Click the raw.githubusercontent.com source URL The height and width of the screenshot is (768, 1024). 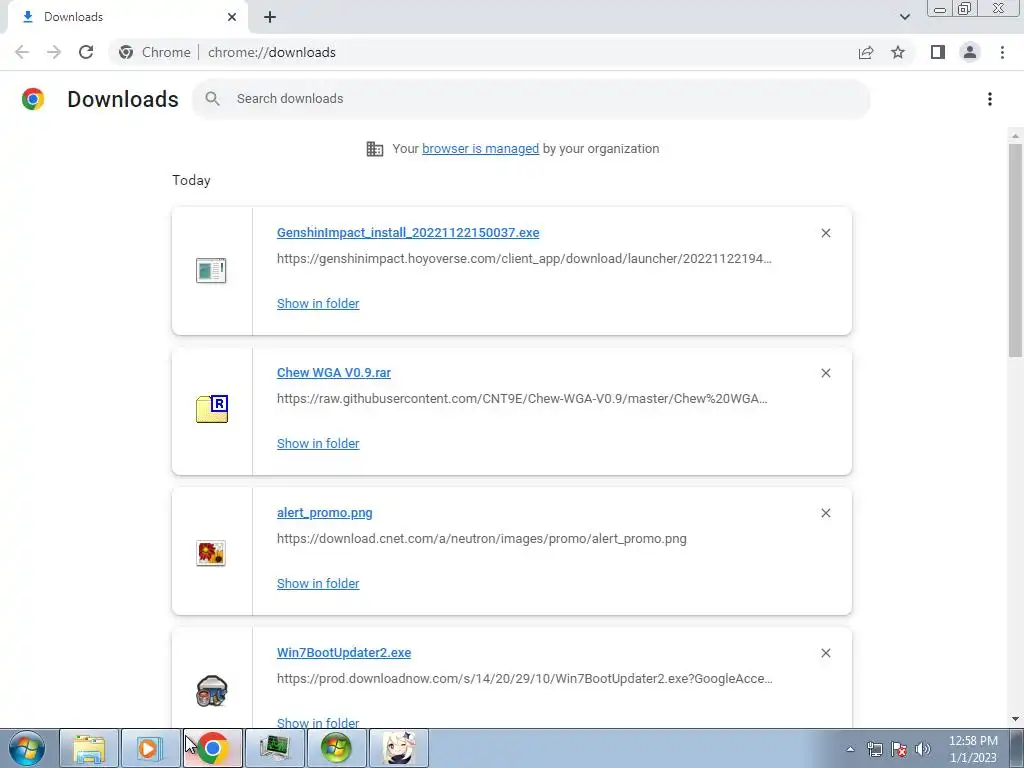[522, 398]
